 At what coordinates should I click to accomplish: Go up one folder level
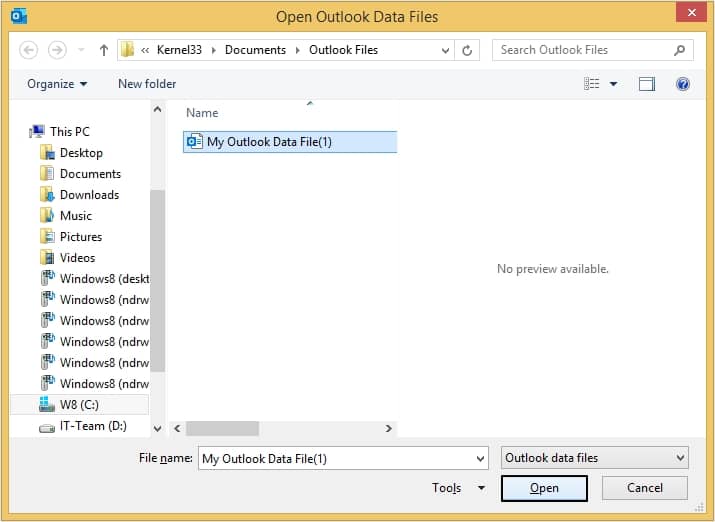click(104, 50)
